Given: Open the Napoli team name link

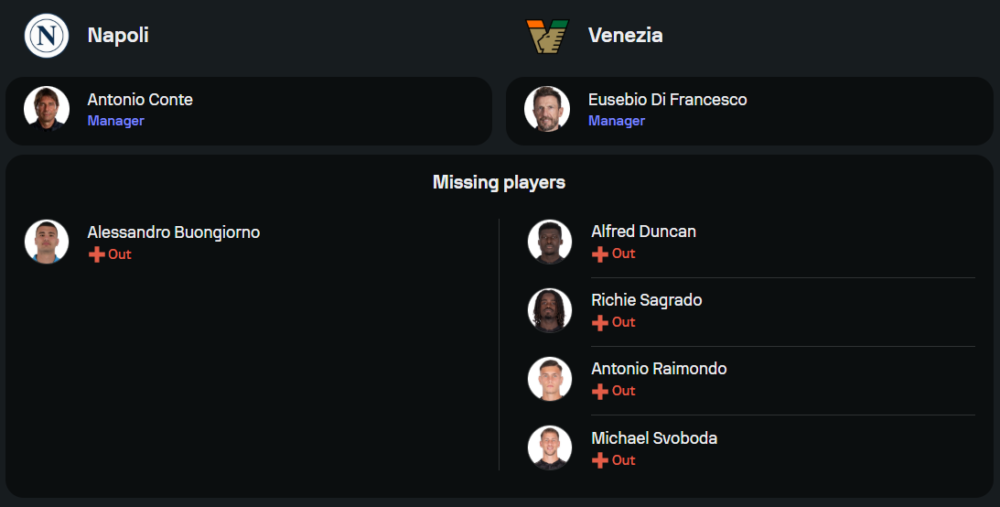Looking at the screenshot, I should 118,35.
